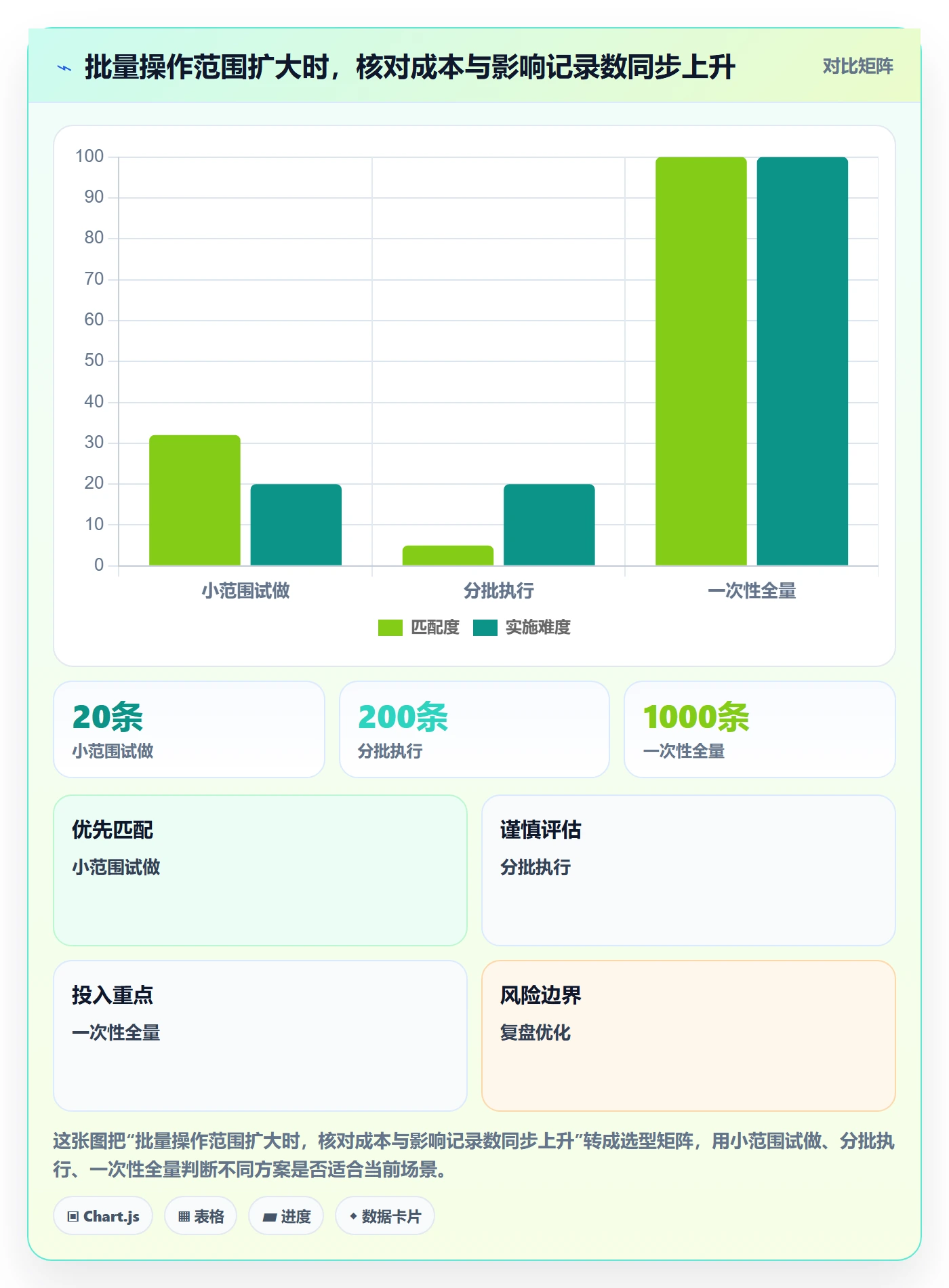Click the Chart.js tag chip
Image resolution: width=949 pixels, height=1288 pixels.
[x=103, y=1216]
